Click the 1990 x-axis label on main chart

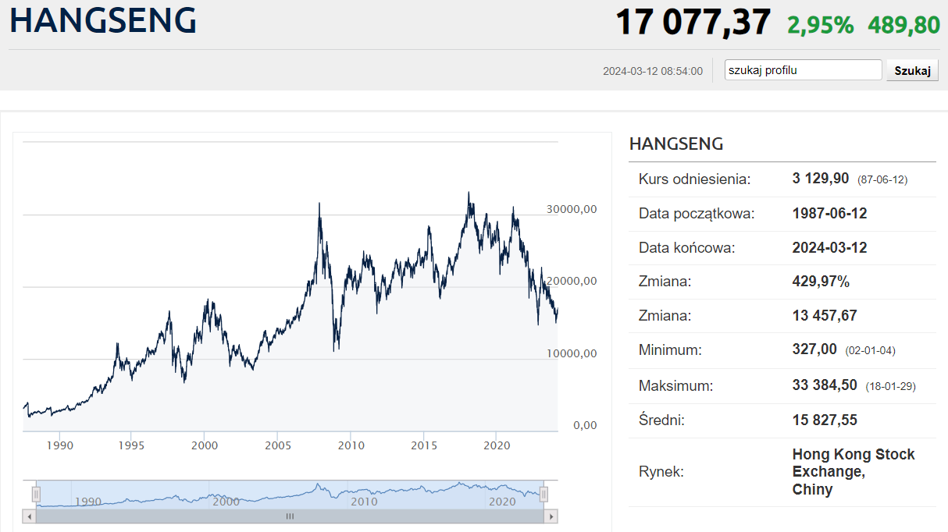59,446
